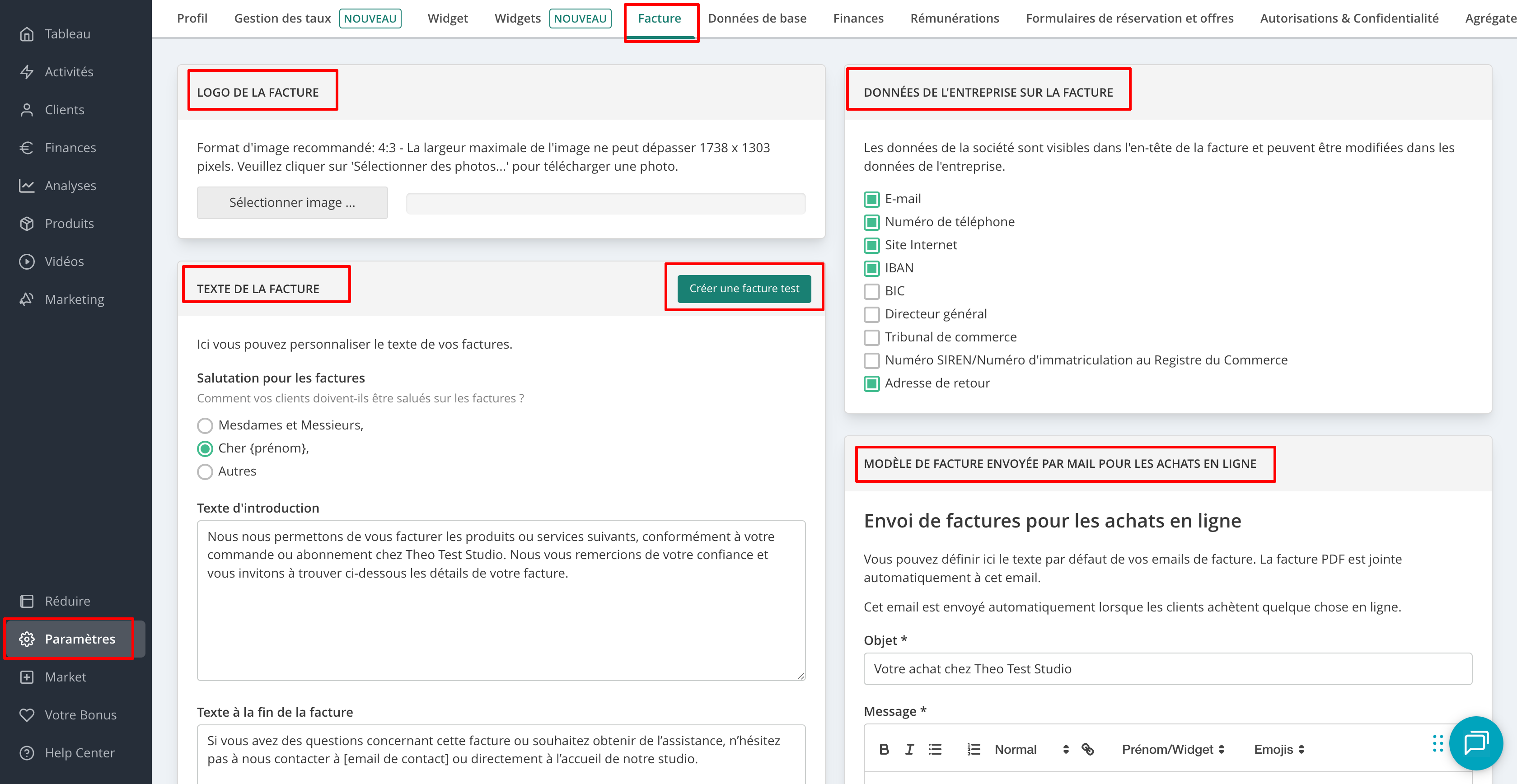Click 'Salutation pour les factures' label
Screen dimensions: 1517x784
click(280, 378)
